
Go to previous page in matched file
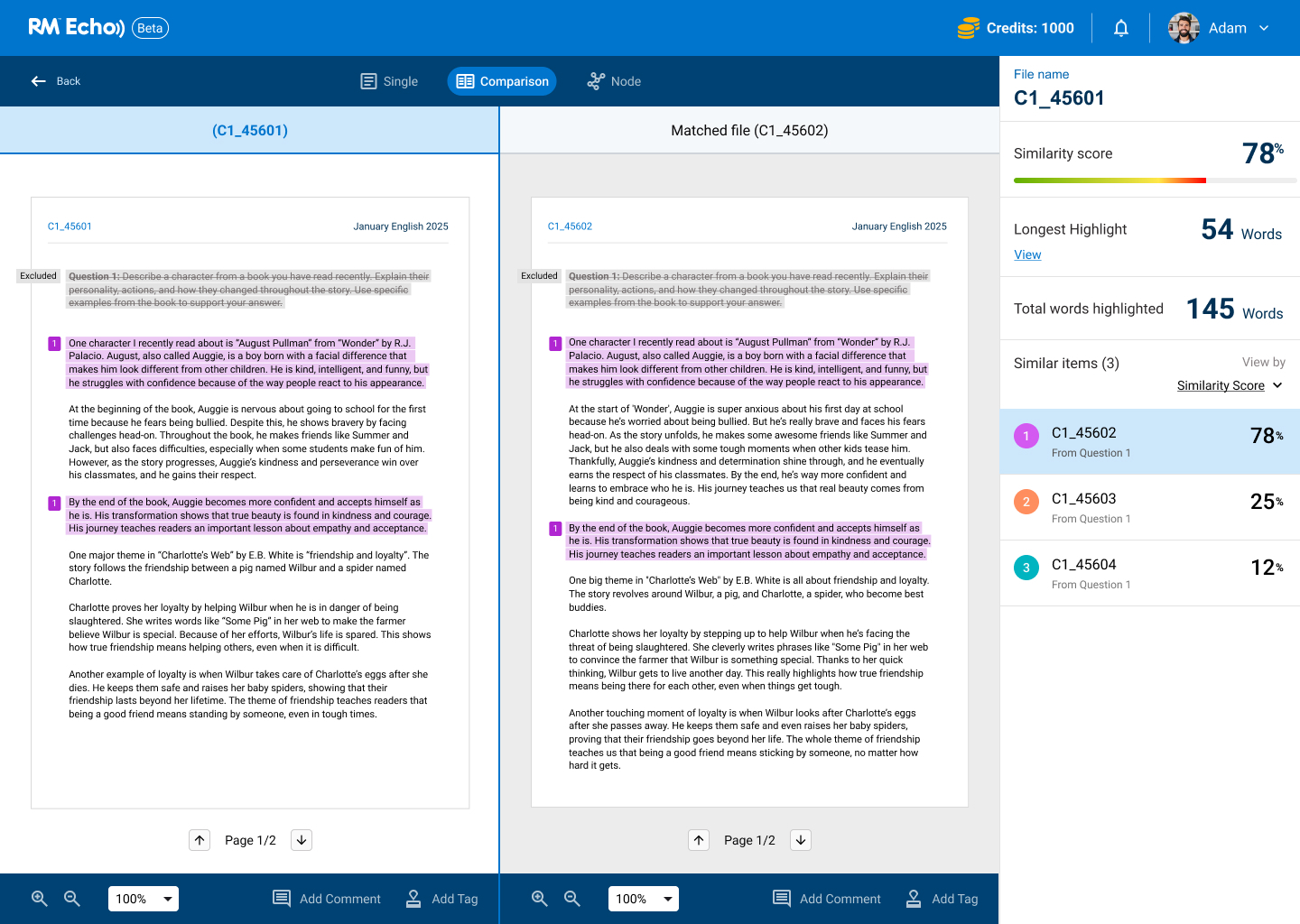[x=699, y=840]
